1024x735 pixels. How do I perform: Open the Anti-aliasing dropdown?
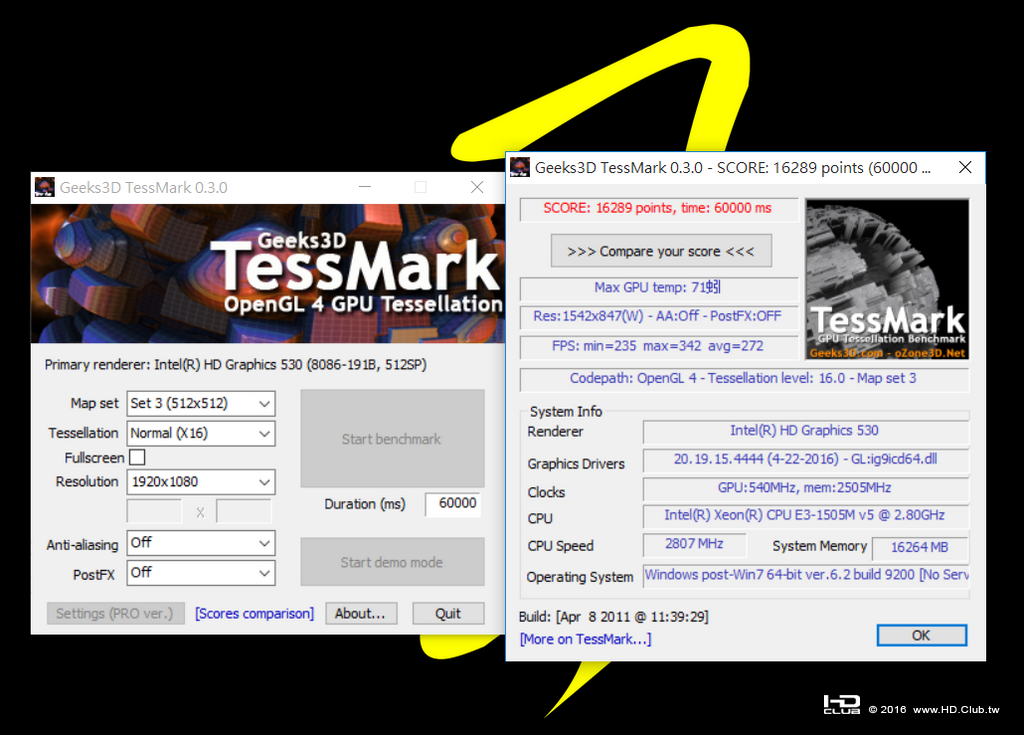click(201, 543)
